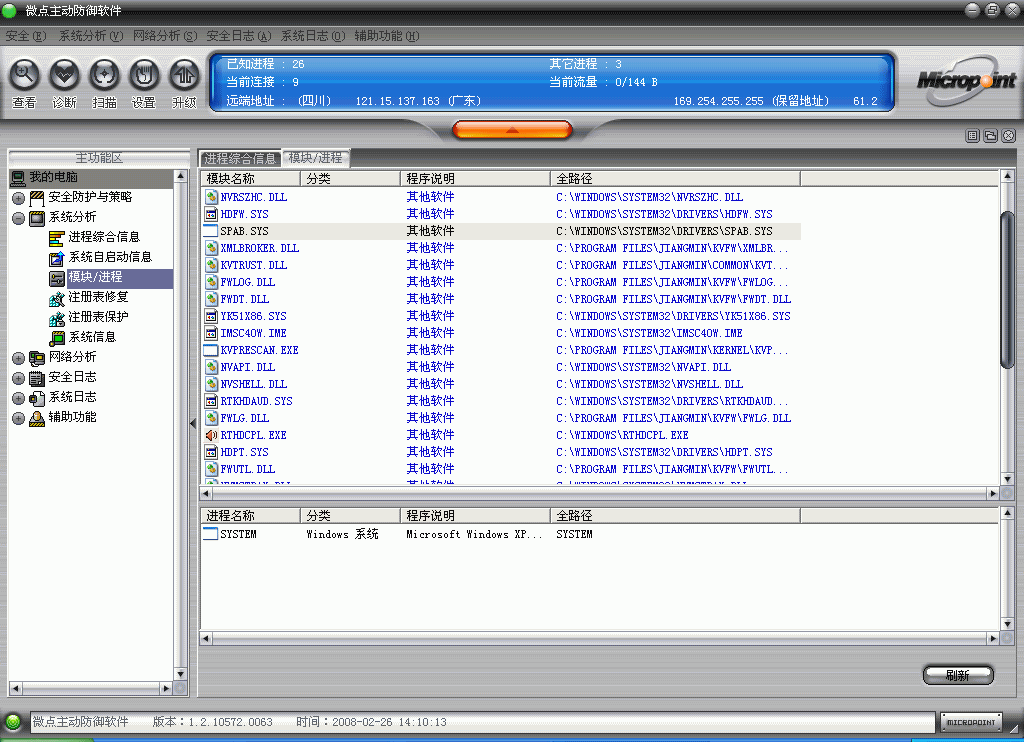Expand the 安全日志 tree node

tap(18, 378)
